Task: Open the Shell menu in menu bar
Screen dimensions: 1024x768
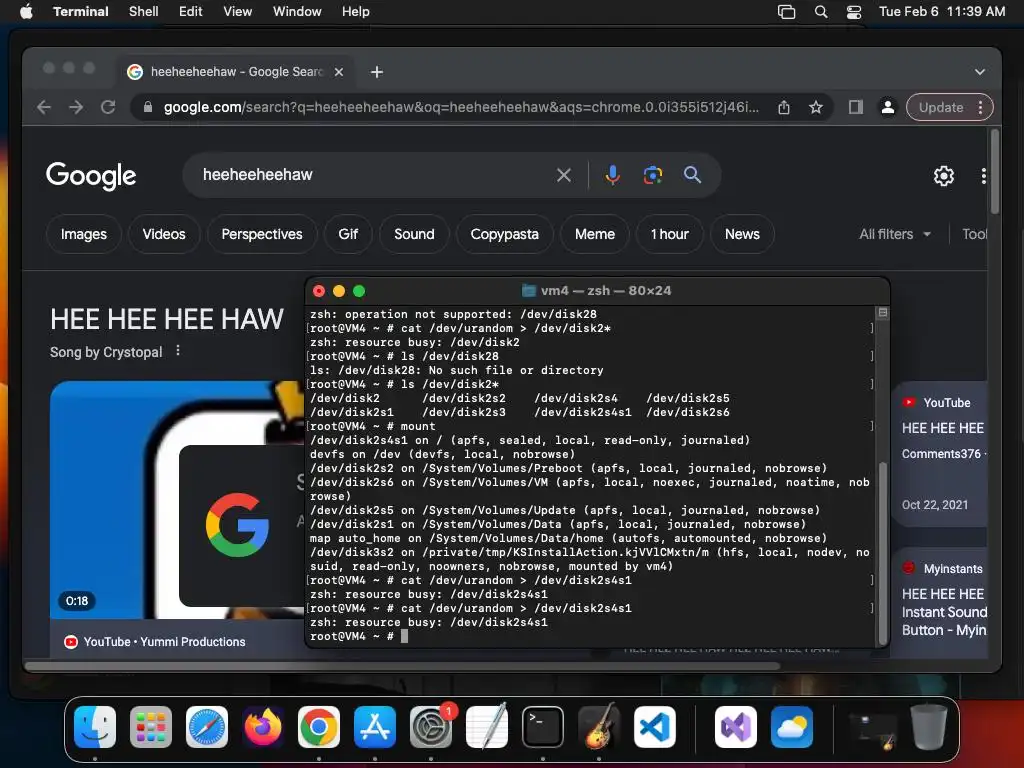Action: (144, 11)
